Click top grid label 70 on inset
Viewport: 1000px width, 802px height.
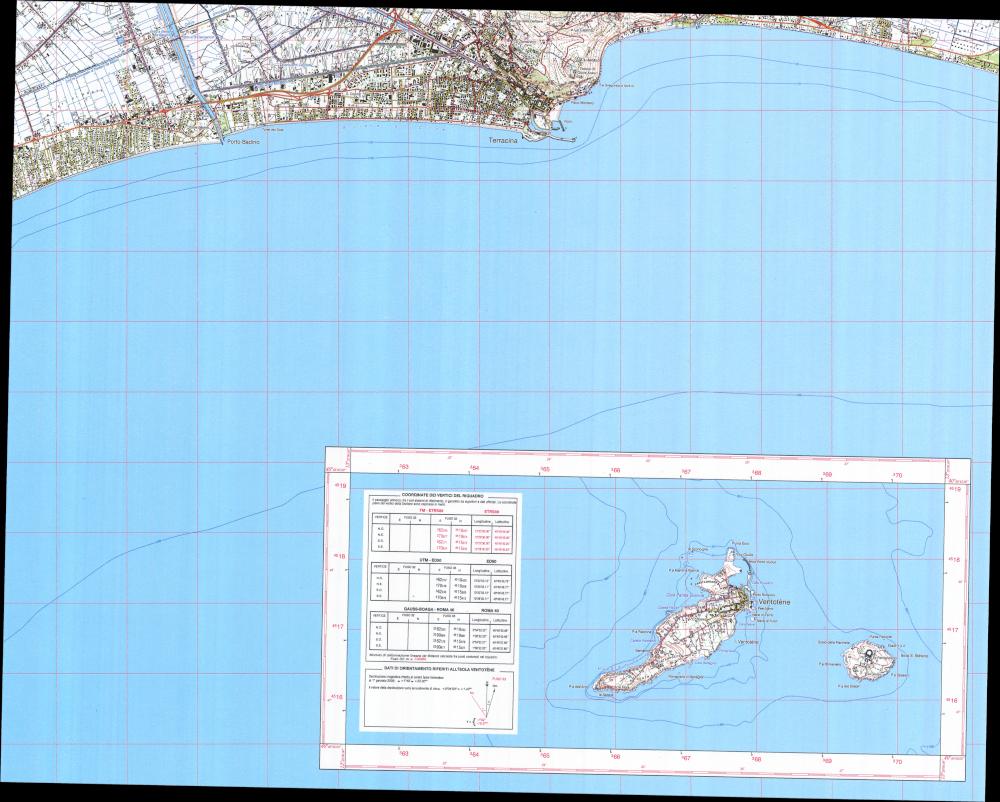coord(897,474)
